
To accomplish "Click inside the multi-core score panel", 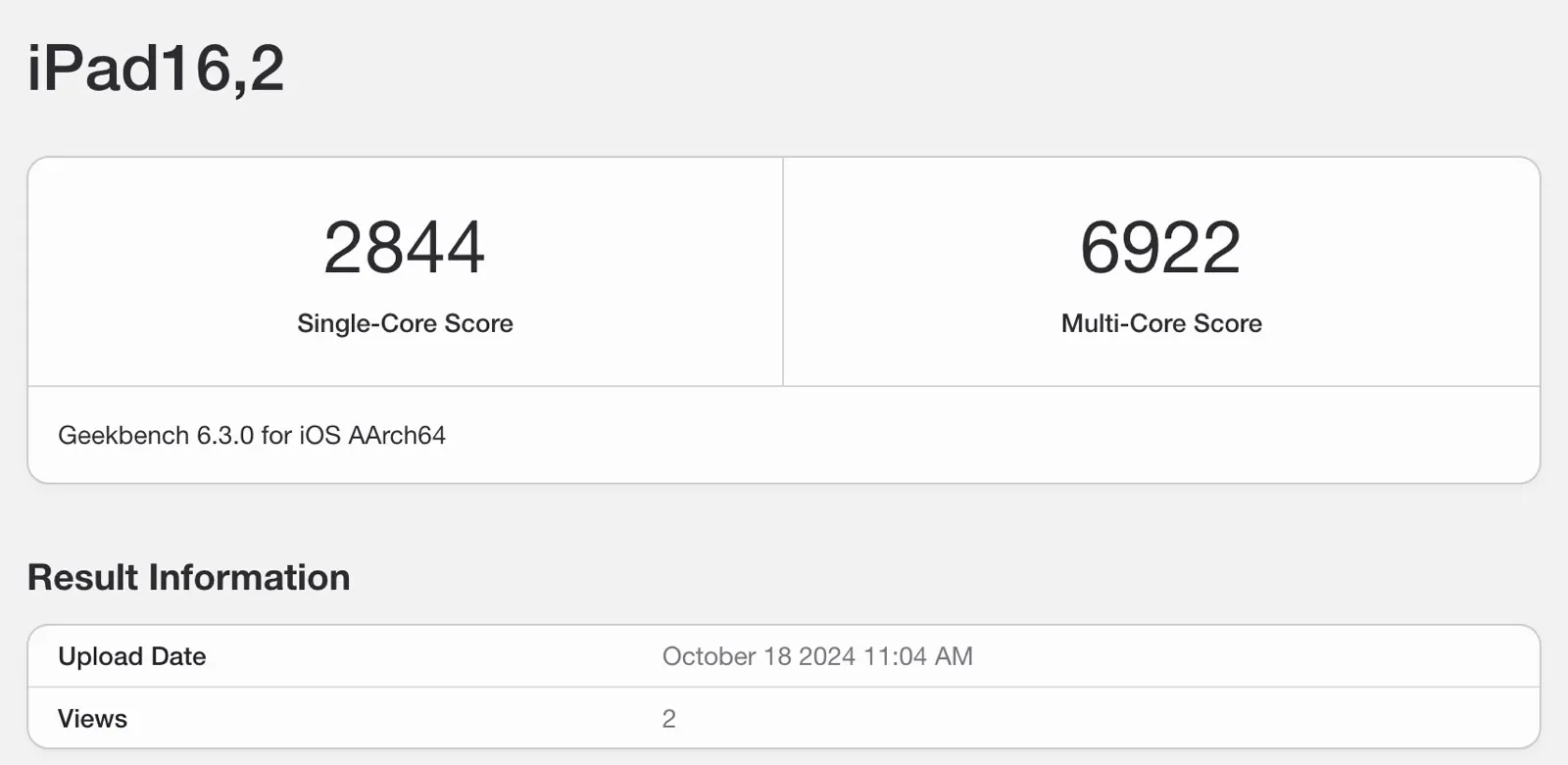I will [x=1161, y=271].
